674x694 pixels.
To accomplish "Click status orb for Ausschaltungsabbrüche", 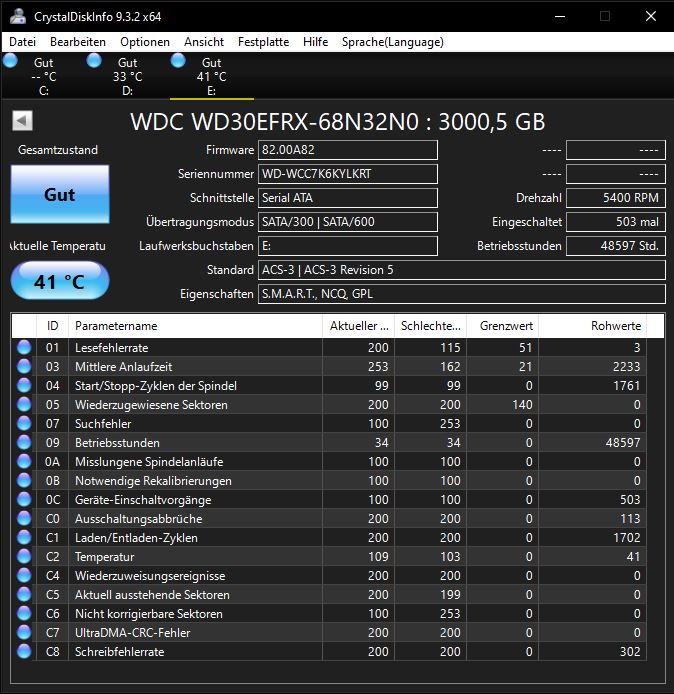I will 24,518.
